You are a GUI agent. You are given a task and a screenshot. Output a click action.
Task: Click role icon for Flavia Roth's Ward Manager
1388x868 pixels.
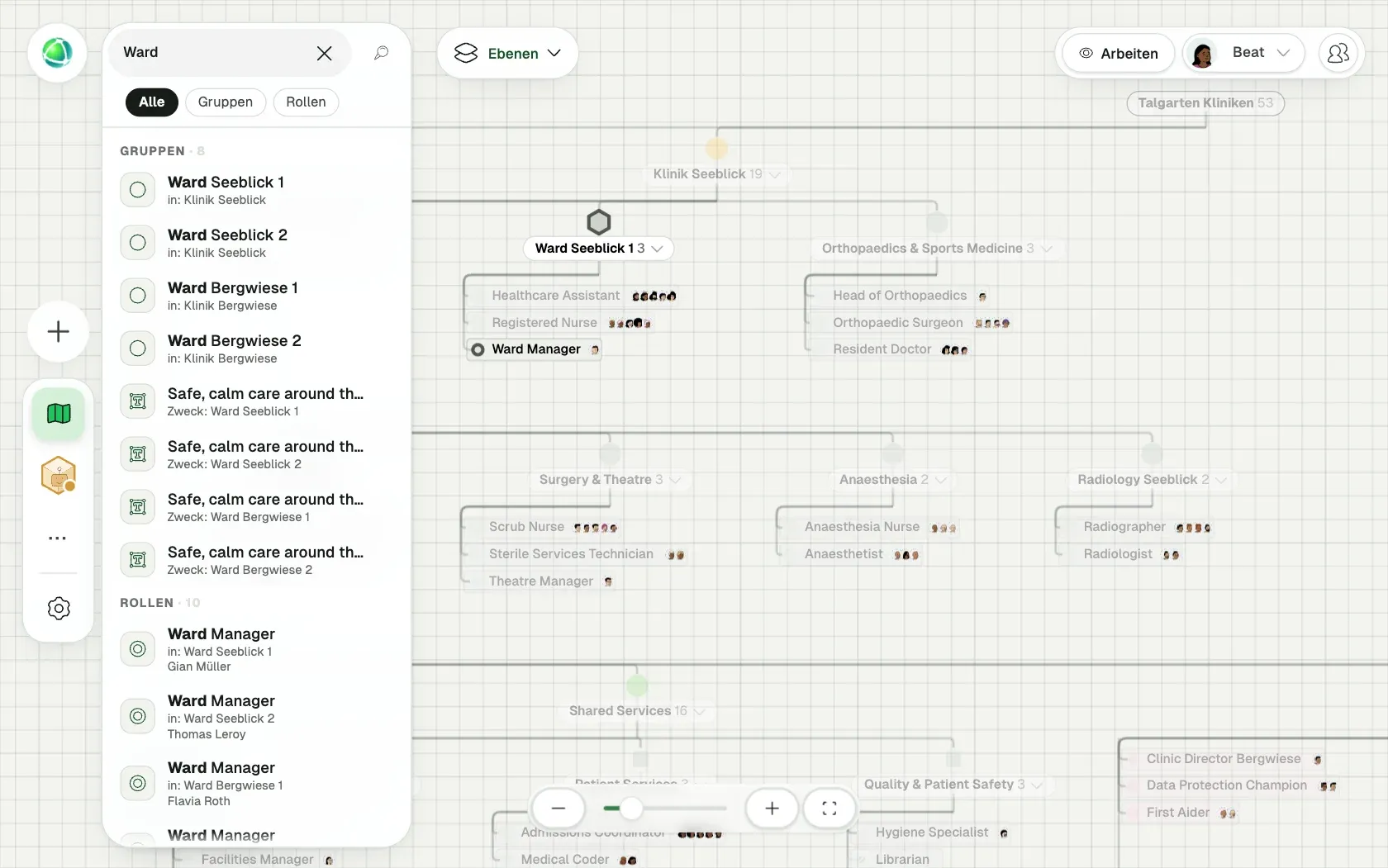(138, 783)
